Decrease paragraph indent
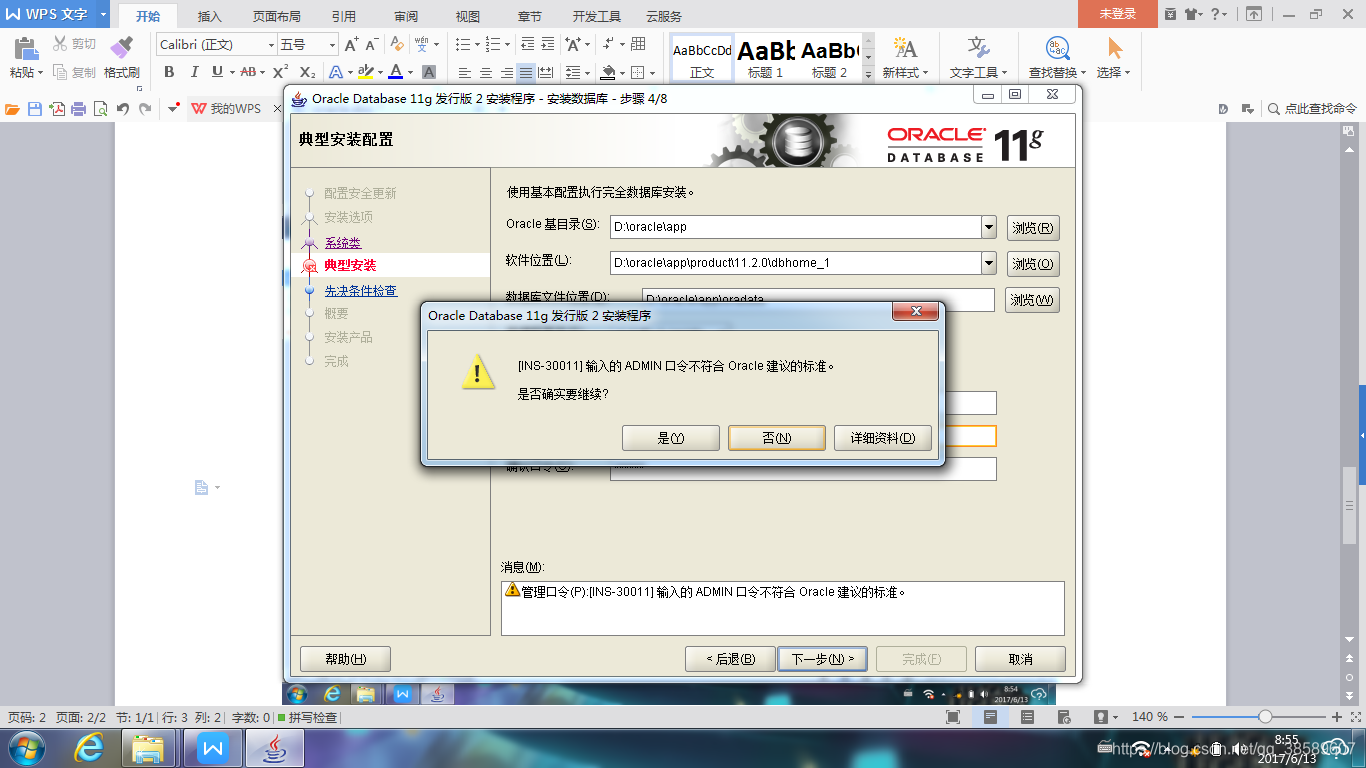Viewport: 1366px width, 768px height. tap(527, 45)
